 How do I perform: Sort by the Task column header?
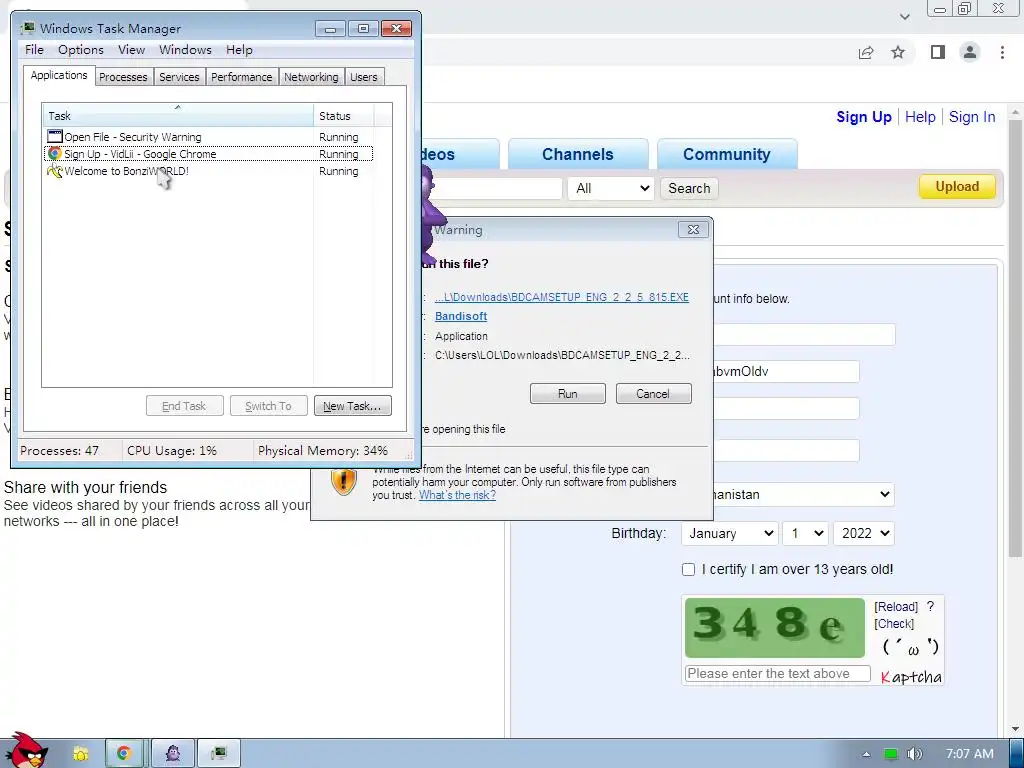[178, 116]
